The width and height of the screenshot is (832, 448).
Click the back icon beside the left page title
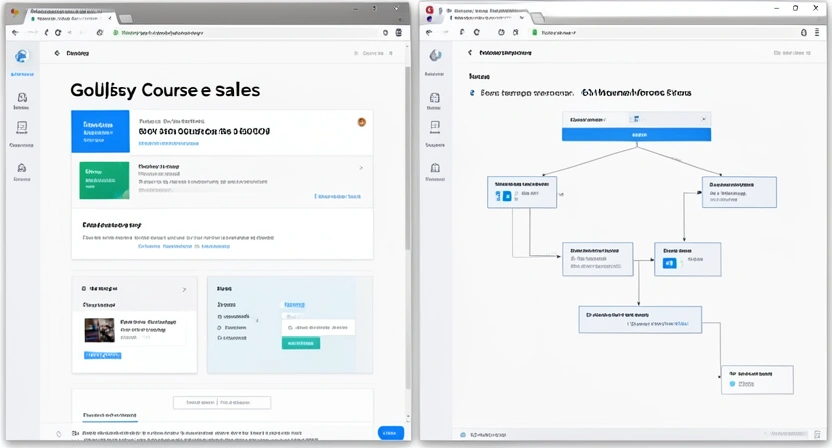pos(57,53)
